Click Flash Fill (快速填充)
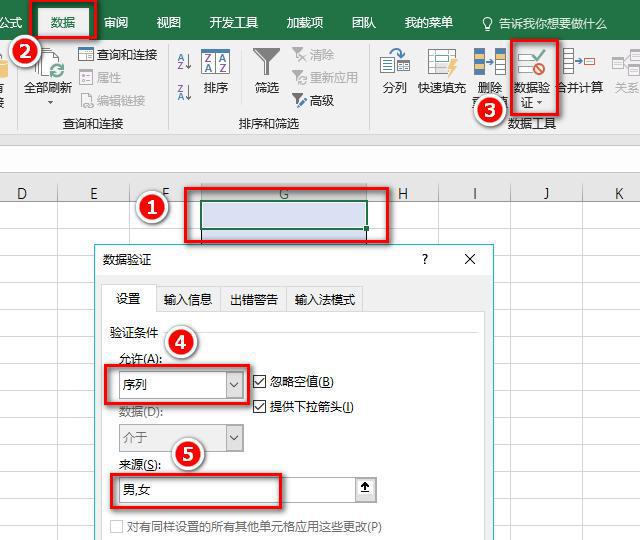This screenshot has height=540, width=640. (442, 71)
